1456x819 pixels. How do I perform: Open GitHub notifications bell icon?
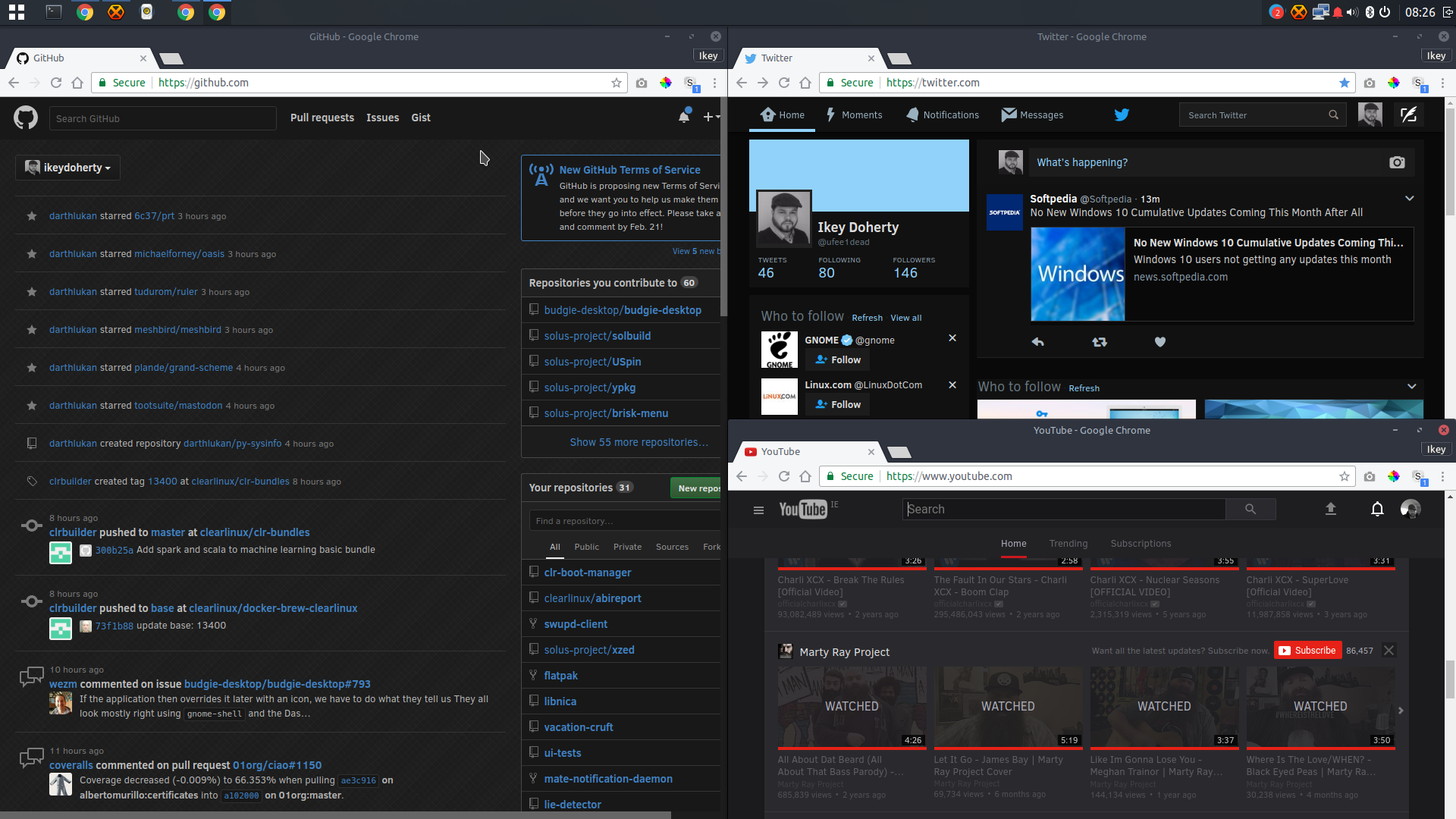tap(684, 117)
